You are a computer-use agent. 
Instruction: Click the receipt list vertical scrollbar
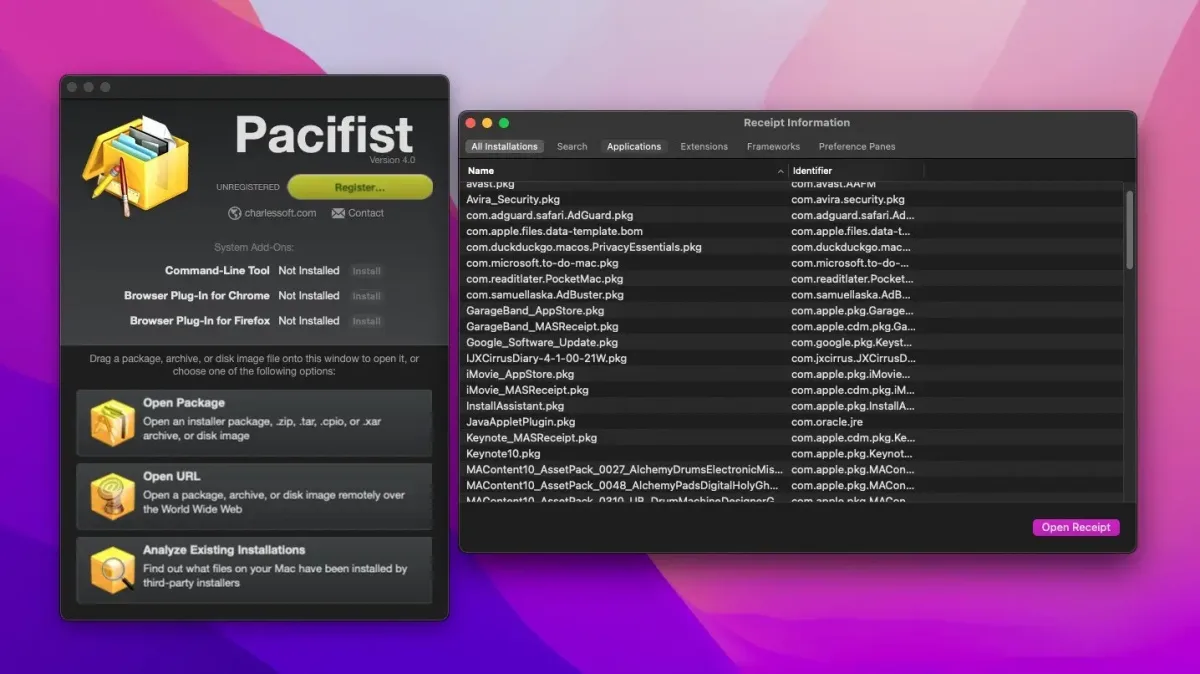pyautogui.click(x=1129, y=230)
